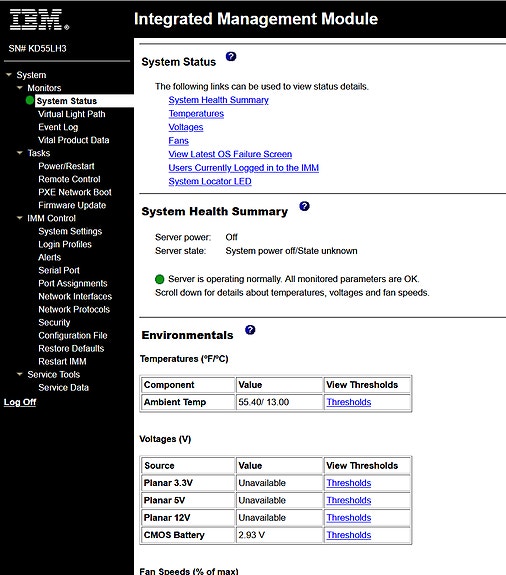Image resolution: width=506 pixels, height=575 pixels.
Task: Collapse the Service Tools section arrow
Action: click(20, 374)
